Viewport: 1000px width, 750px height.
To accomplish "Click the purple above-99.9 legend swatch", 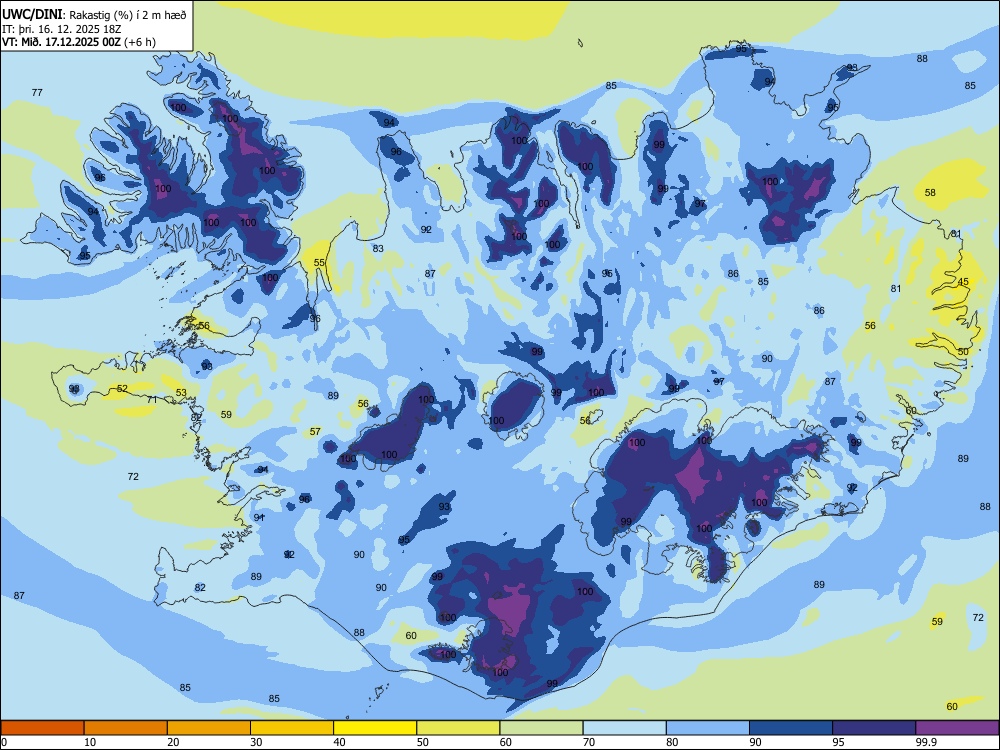I will coord(957,728).
